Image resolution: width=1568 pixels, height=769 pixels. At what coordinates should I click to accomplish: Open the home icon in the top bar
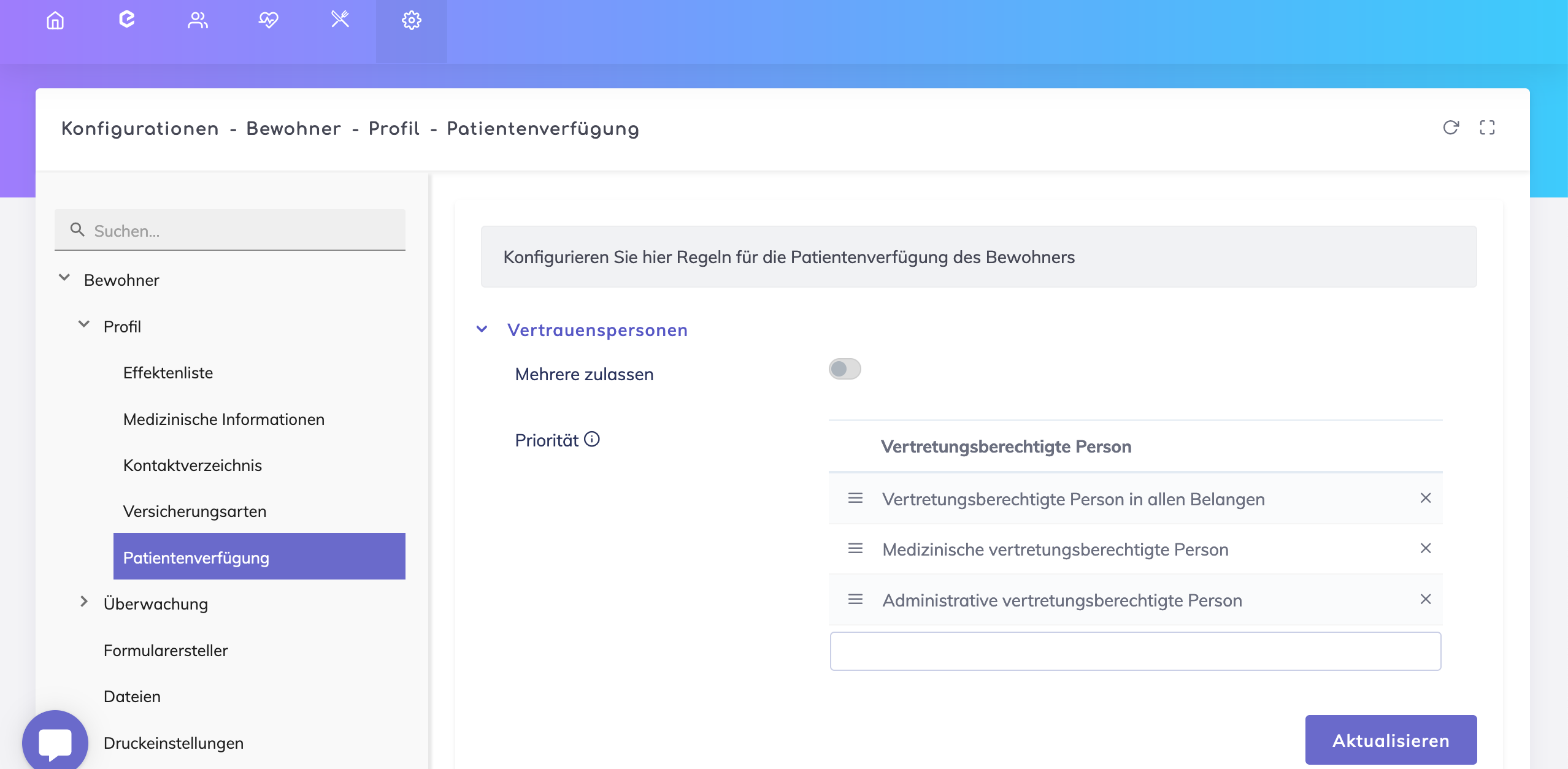55,20
